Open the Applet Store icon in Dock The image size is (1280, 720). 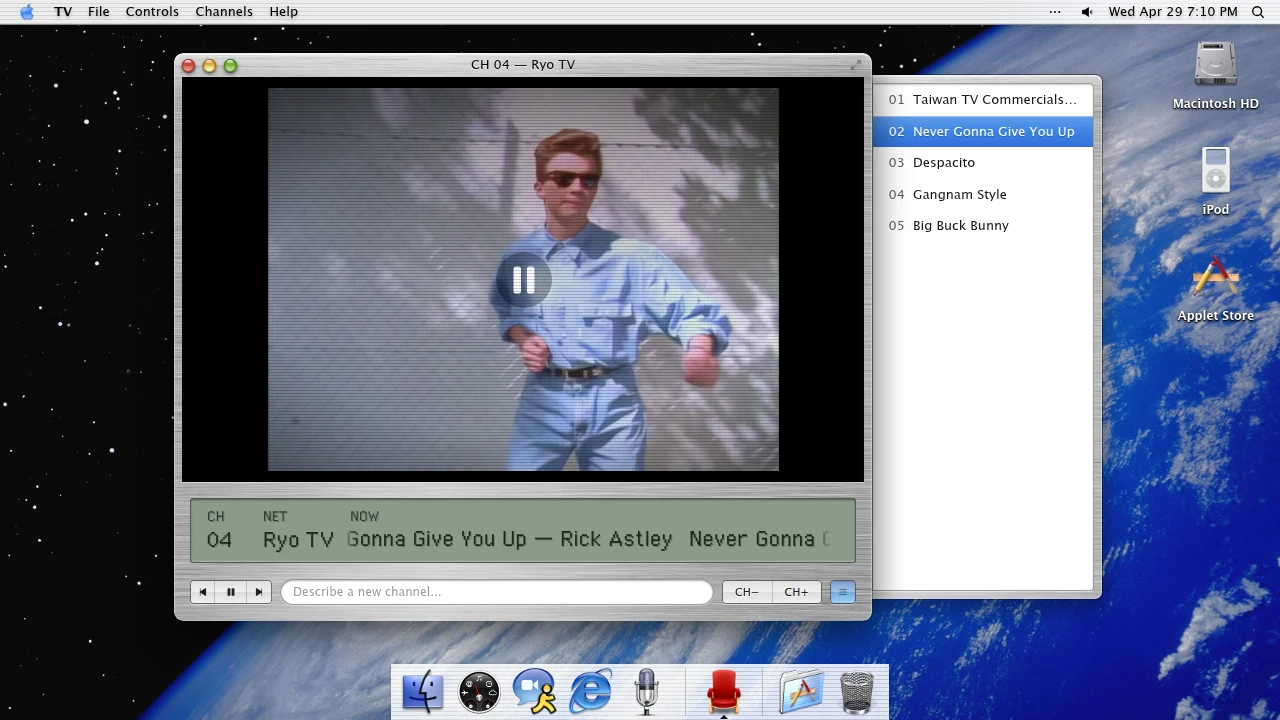pyautogui.click(x=801, y=692)
